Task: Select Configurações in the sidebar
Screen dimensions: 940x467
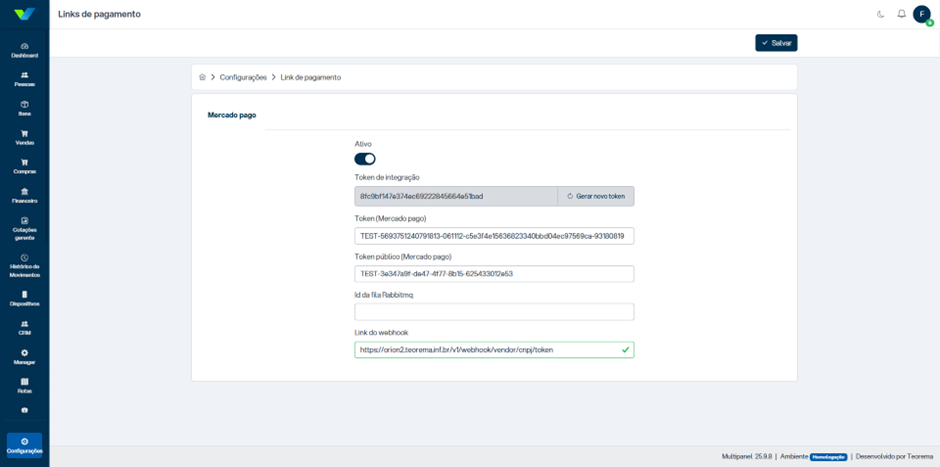Action: [25, 445]
